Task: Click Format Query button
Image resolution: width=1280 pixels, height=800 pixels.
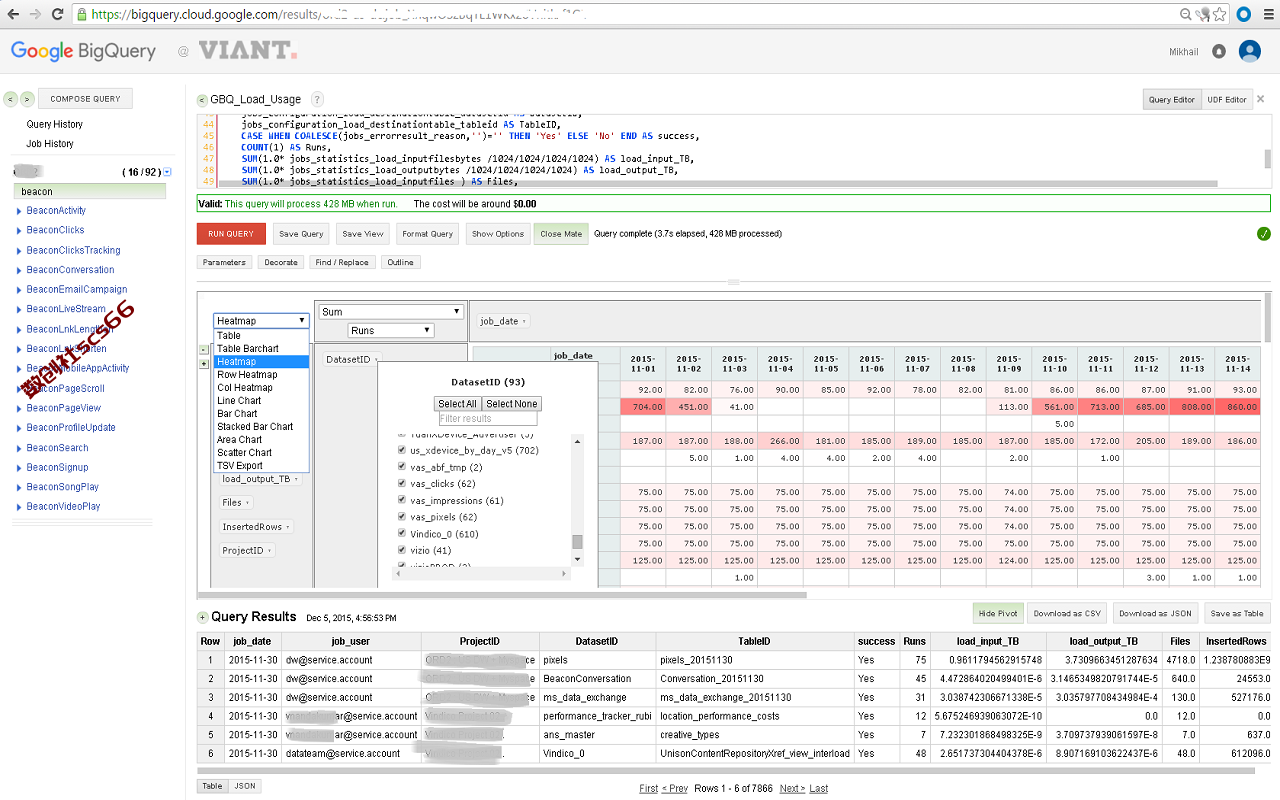Action: pos(428,234)
